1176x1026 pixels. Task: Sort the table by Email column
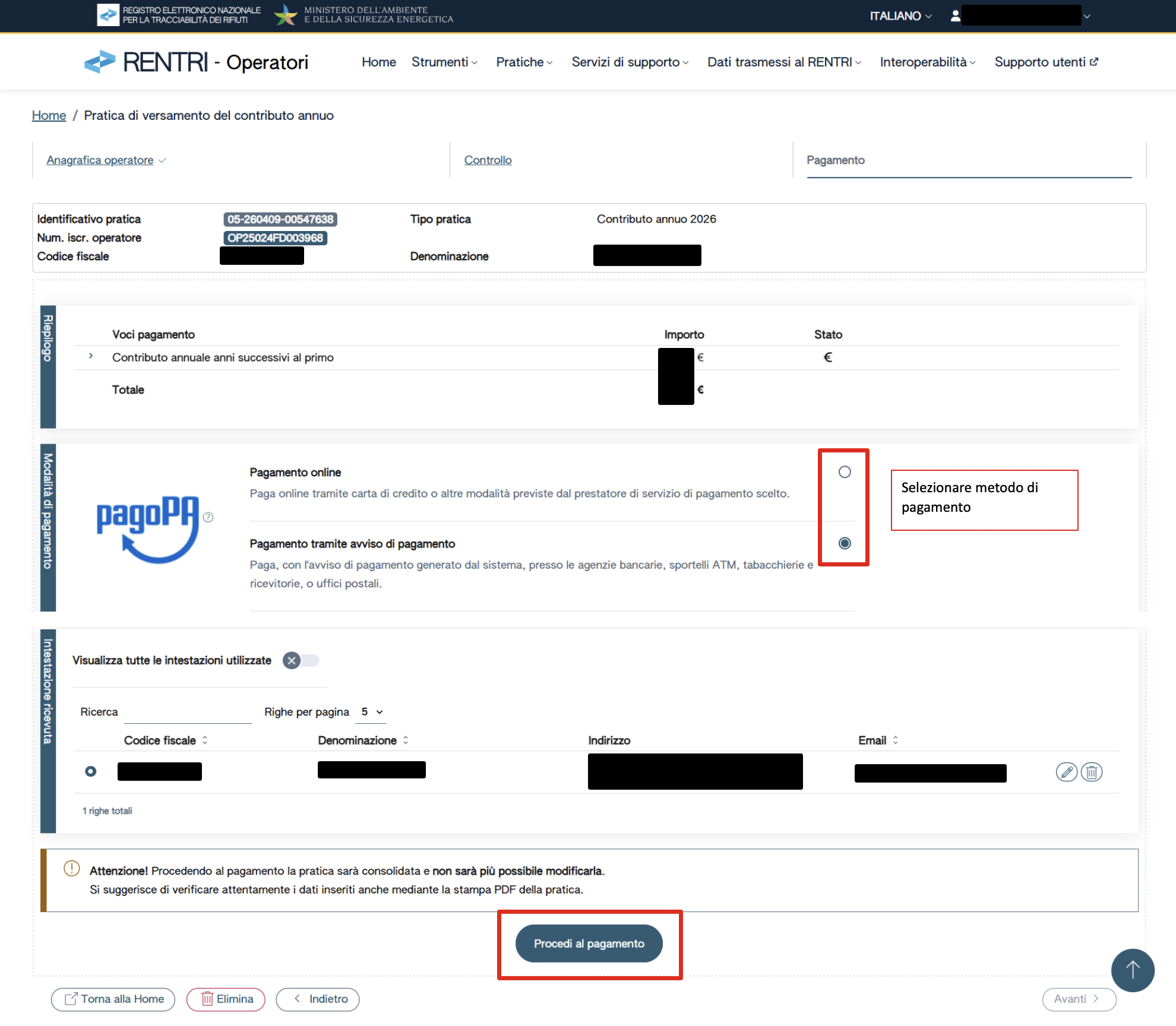tap(895, 740)
